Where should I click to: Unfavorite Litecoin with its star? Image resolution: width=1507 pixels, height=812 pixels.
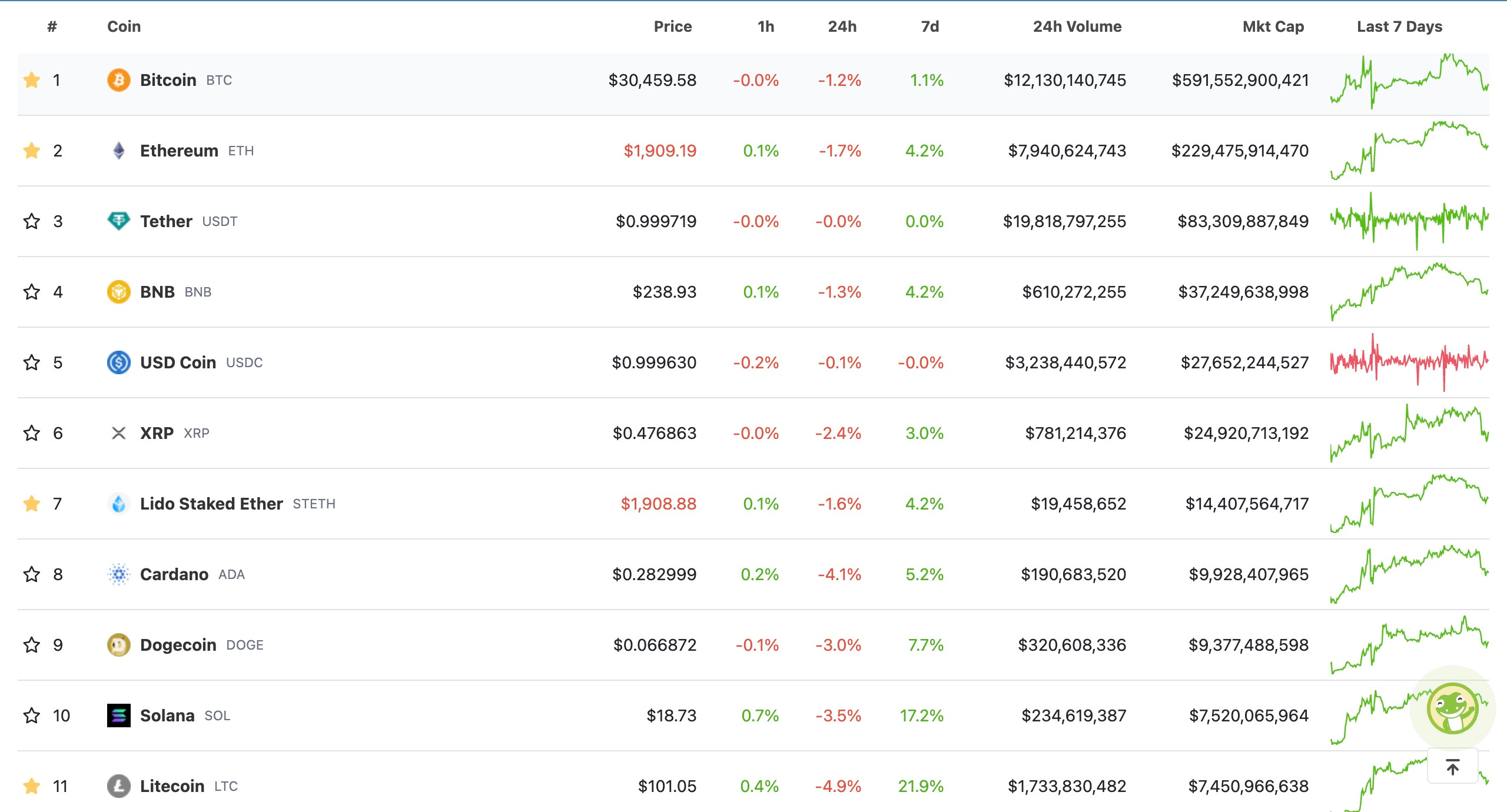(32, 786)
